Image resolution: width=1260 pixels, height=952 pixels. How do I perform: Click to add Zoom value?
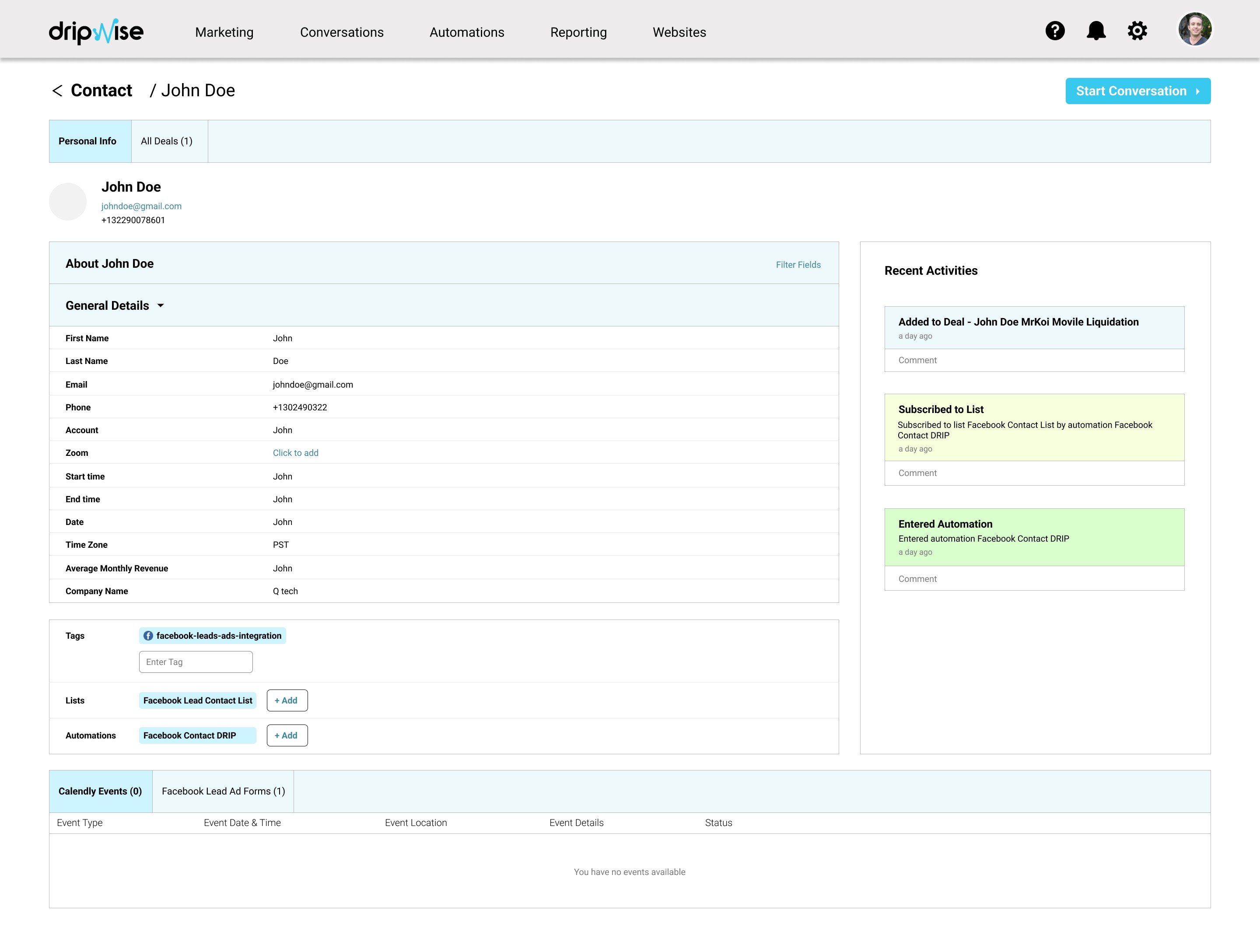296,453
